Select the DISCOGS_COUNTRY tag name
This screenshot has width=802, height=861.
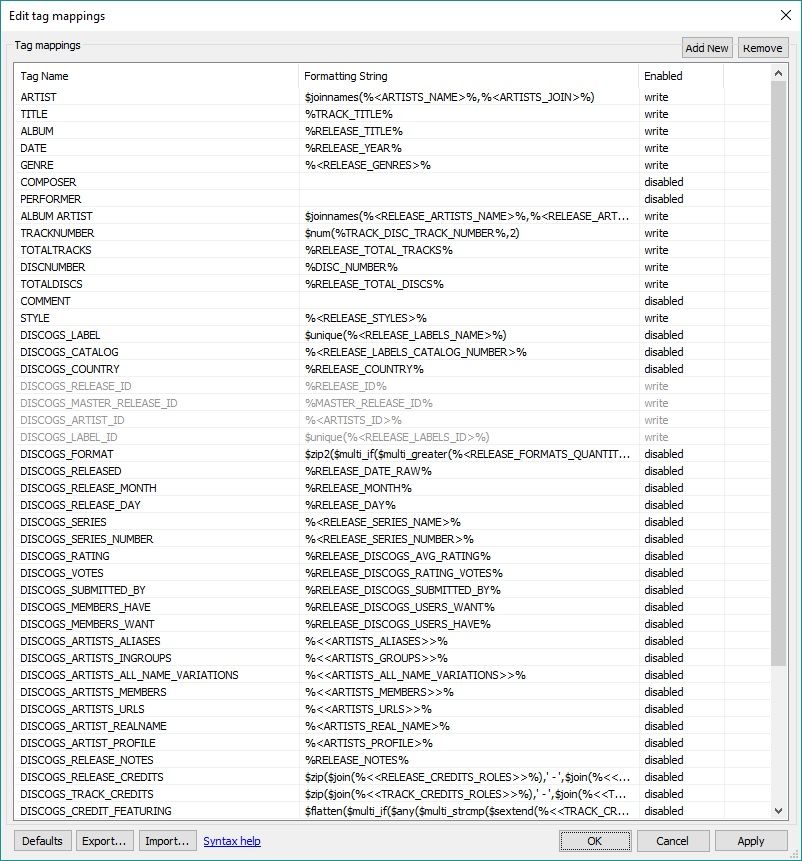point(70,369)
